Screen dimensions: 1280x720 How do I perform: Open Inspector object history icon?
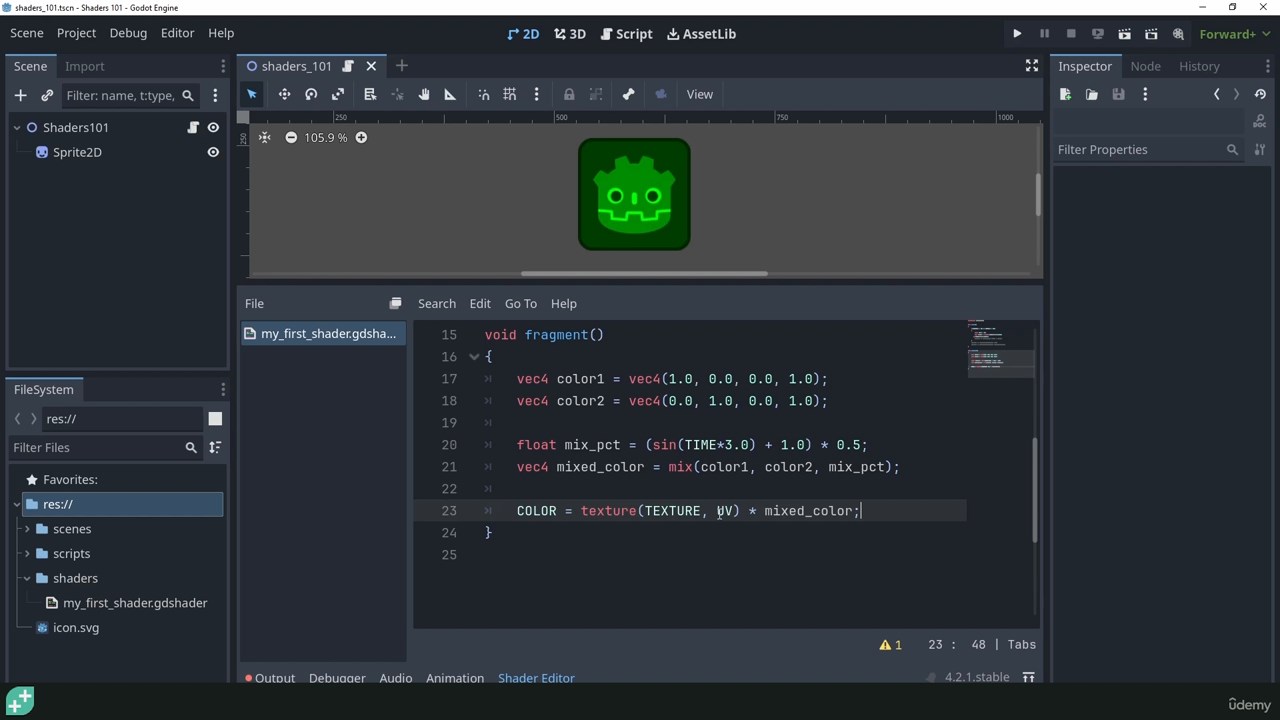1260,94
